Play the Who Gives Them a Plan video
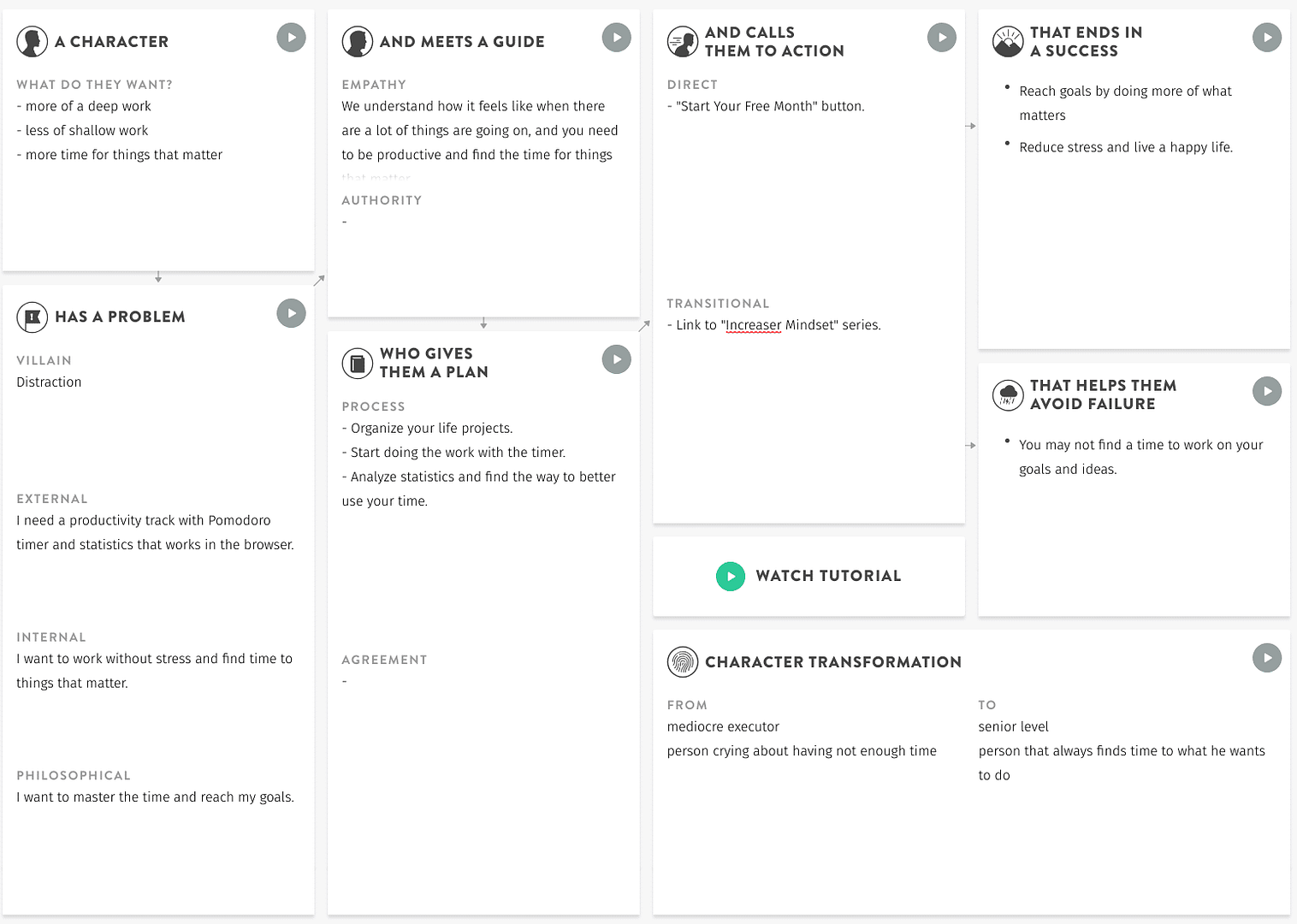The image size is (1297, 924). pos(616,359)
